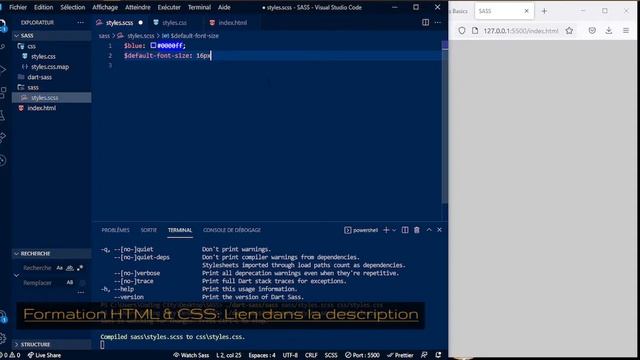Click the L 2, col 25 position indicator
The width and height of the screenshot is (640, 360).
click(229, 355)
